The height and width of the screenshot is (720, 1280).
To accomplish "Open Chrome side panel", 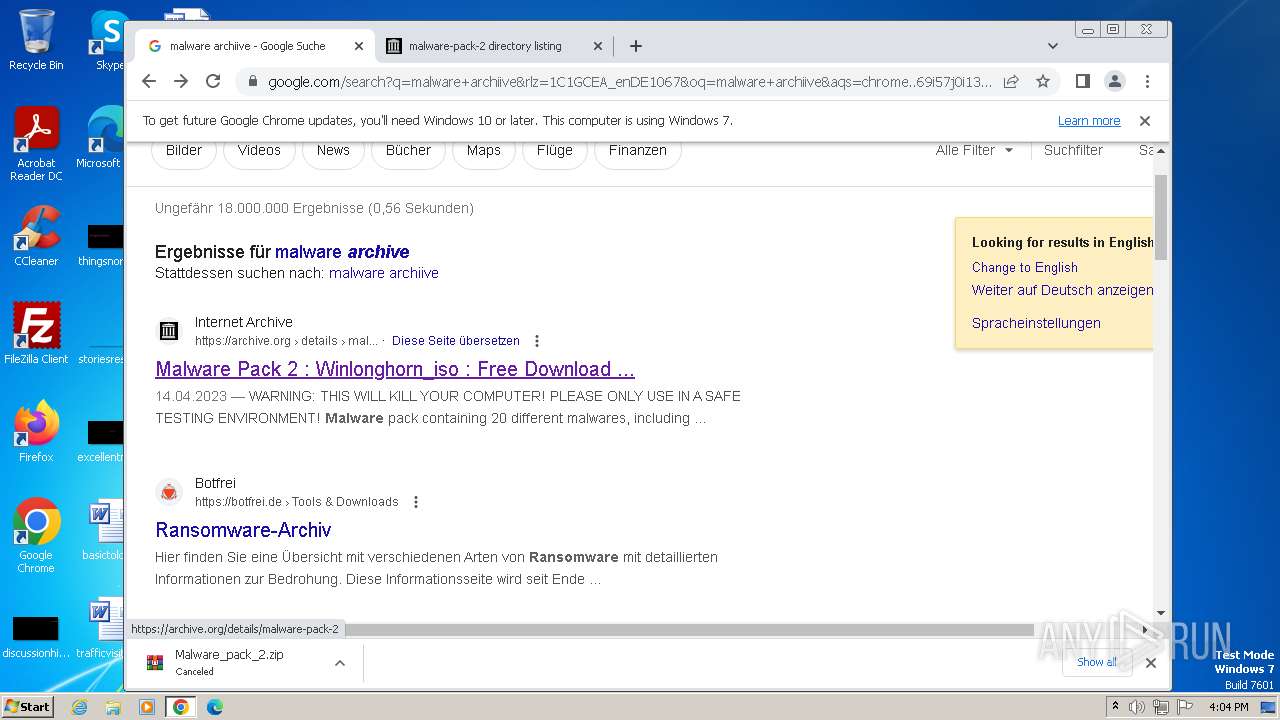I will click(x=1082, y=81).
